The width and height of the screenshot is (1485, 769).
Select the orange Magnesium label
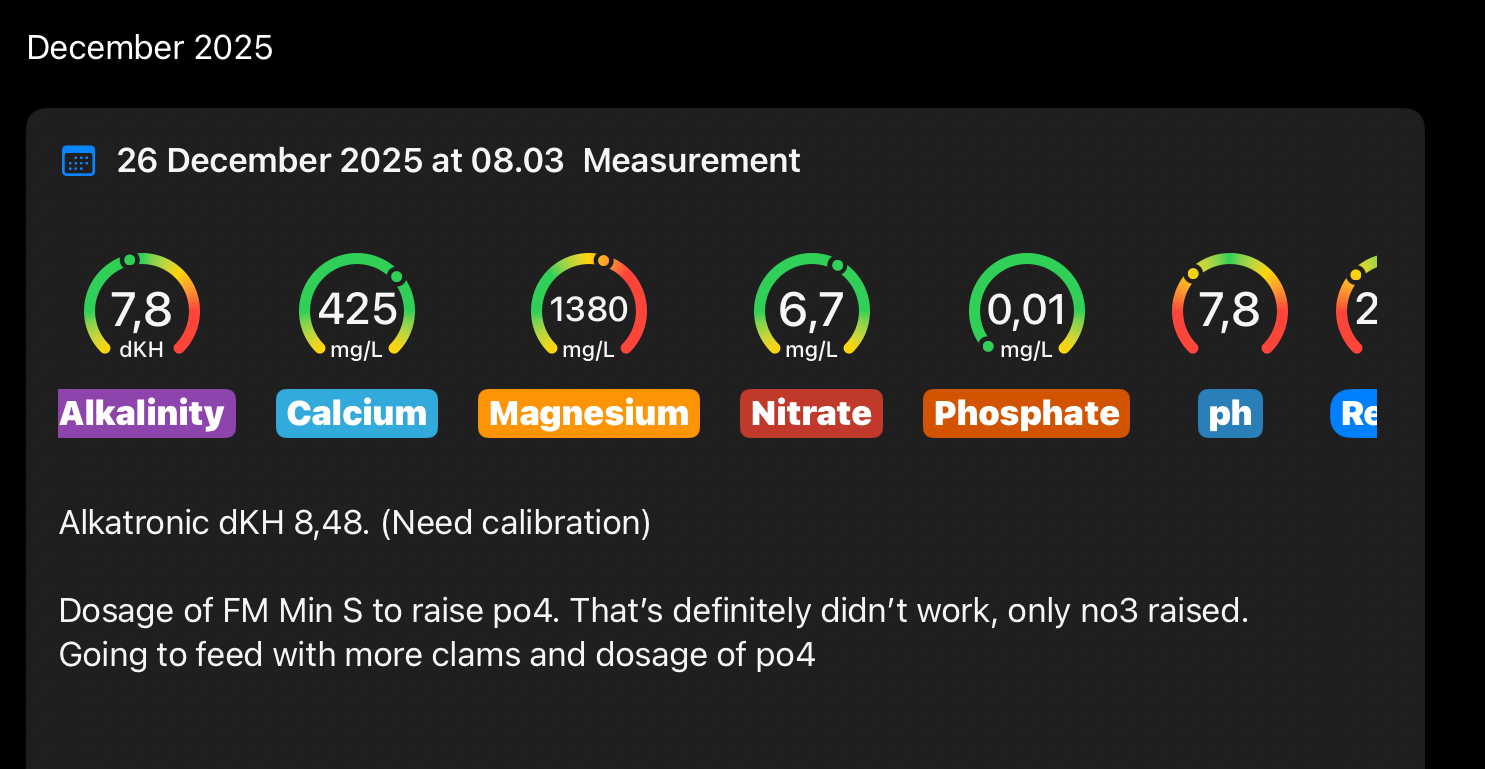pos(589,413)
